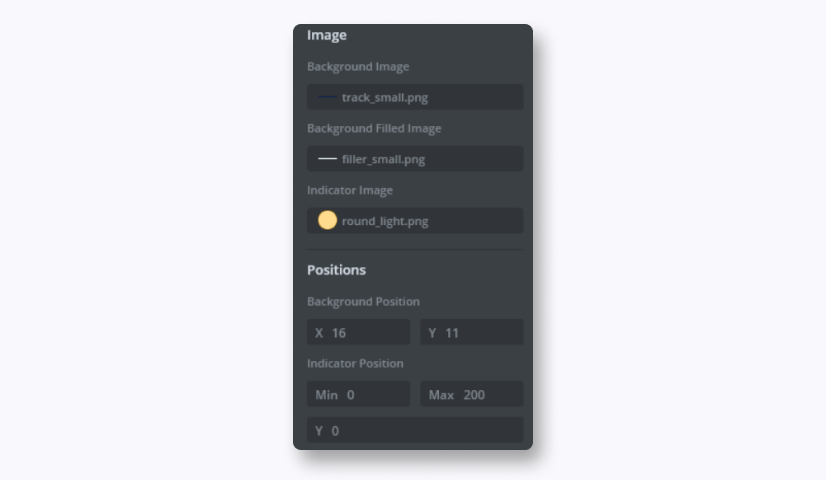This screenshot has height=480, width=826.
Task: Click the yellow round_light.png circle icon
Action: click(x=327, y=221)
